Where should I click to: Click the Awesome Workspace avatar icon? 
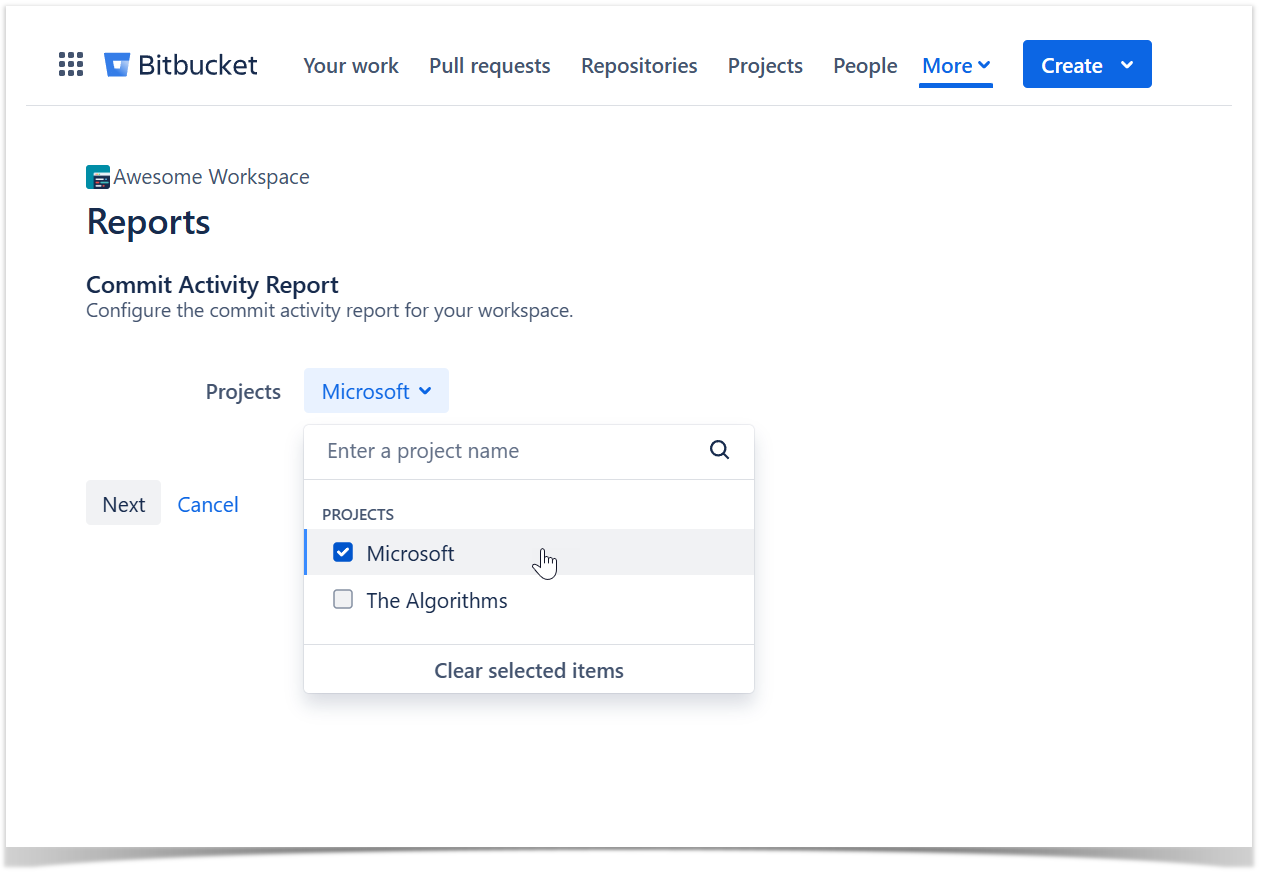[x=98, y=178]
